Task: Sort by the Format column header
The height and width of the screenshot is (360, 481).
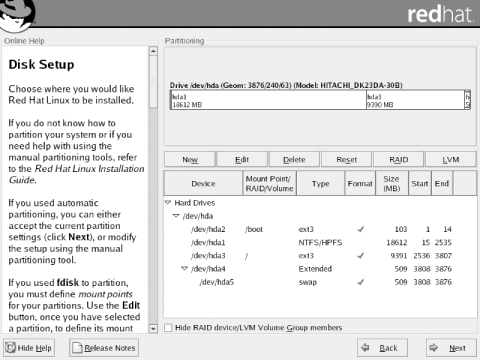Action: (360, 183)
